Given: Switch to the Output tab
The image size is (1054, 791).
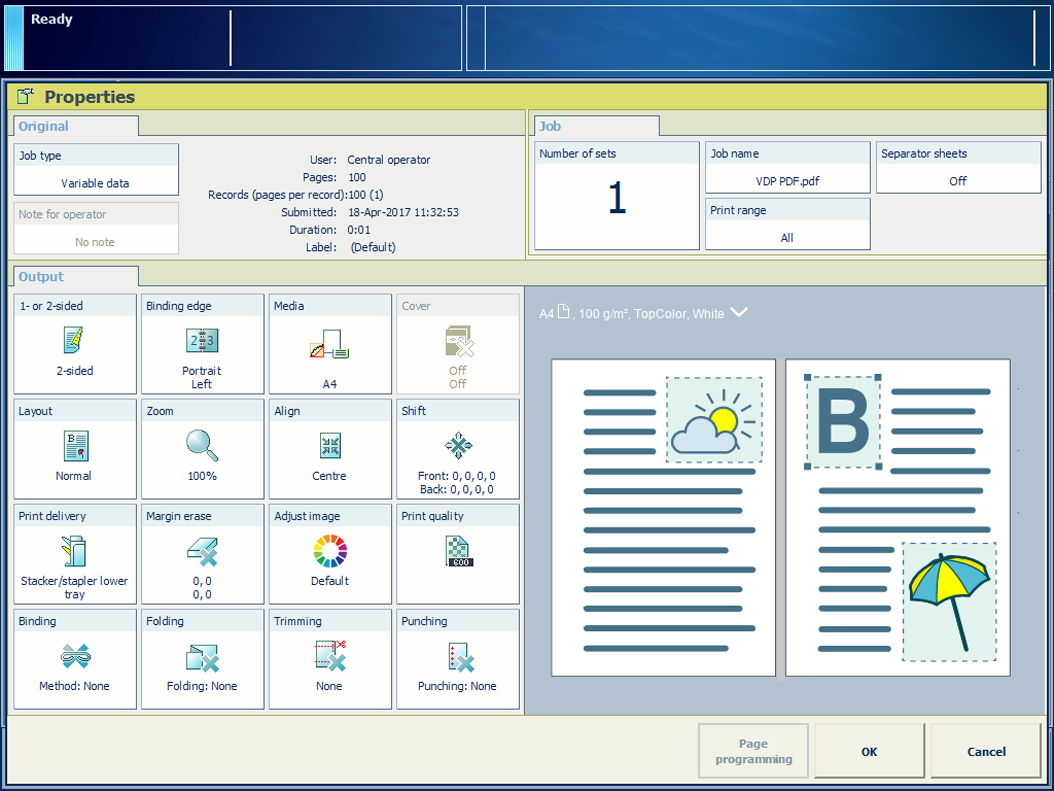Looking at the screenshot, I should tap(42, 277).
